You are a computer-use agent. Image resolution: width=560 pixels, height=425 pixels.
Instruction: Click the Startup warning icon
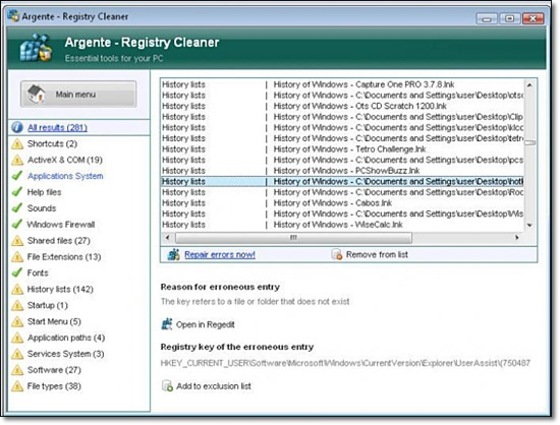coord(17,305)
